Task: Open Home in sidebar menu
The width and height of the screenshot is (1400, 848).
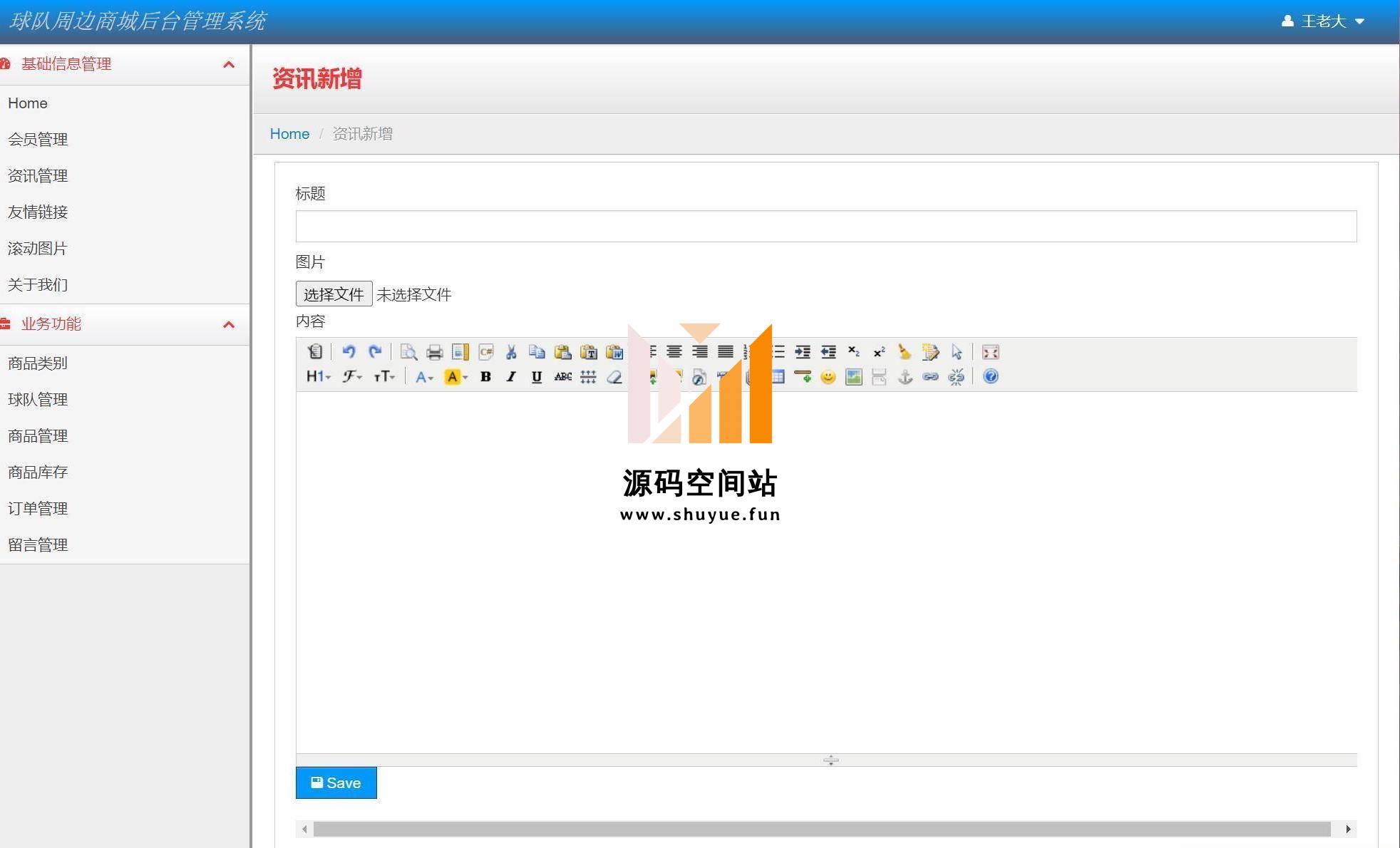Action: point(28,103)
